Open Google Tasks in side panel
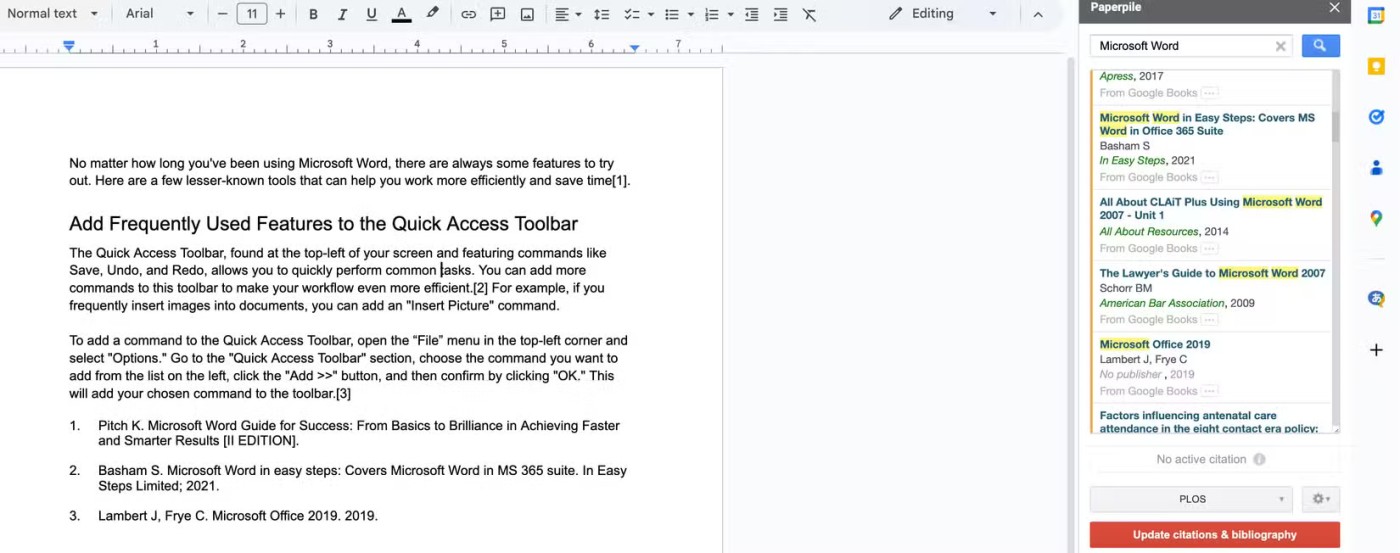The width and height of the screenshot is (1400, 553). pyautogui.click(x=1376, y=117)
